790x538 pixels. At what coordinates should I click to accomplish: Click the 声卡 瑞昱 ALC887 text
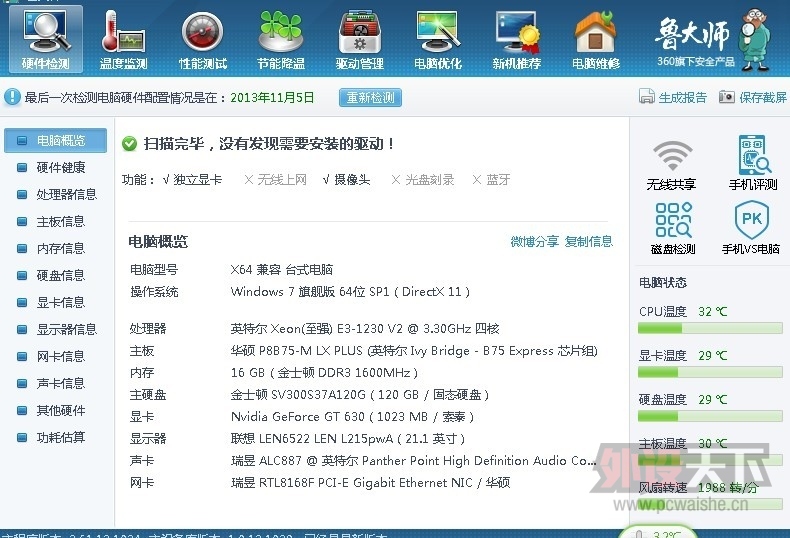[x=413, y=460]
